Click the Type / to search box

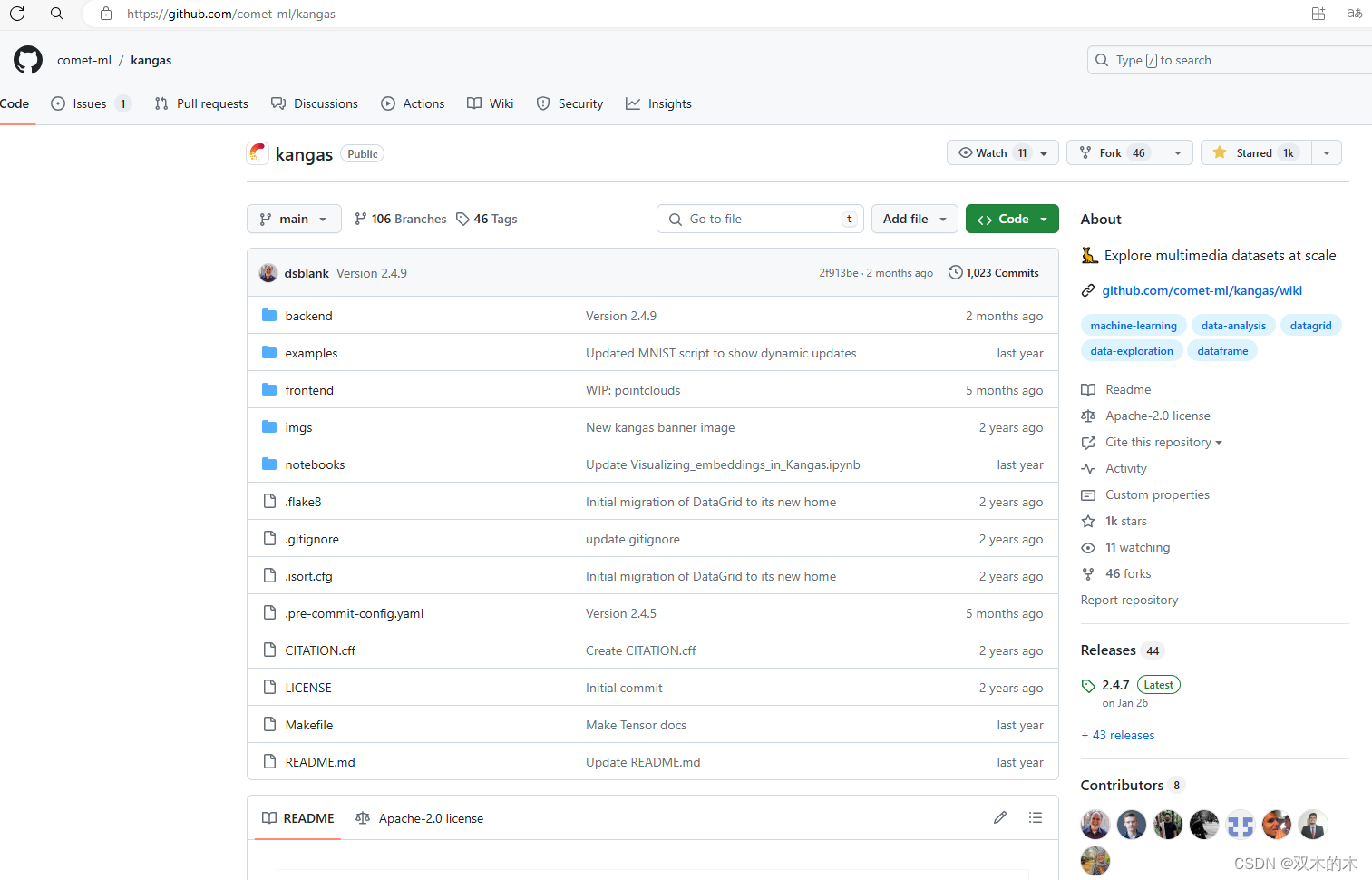(1230, 60)
